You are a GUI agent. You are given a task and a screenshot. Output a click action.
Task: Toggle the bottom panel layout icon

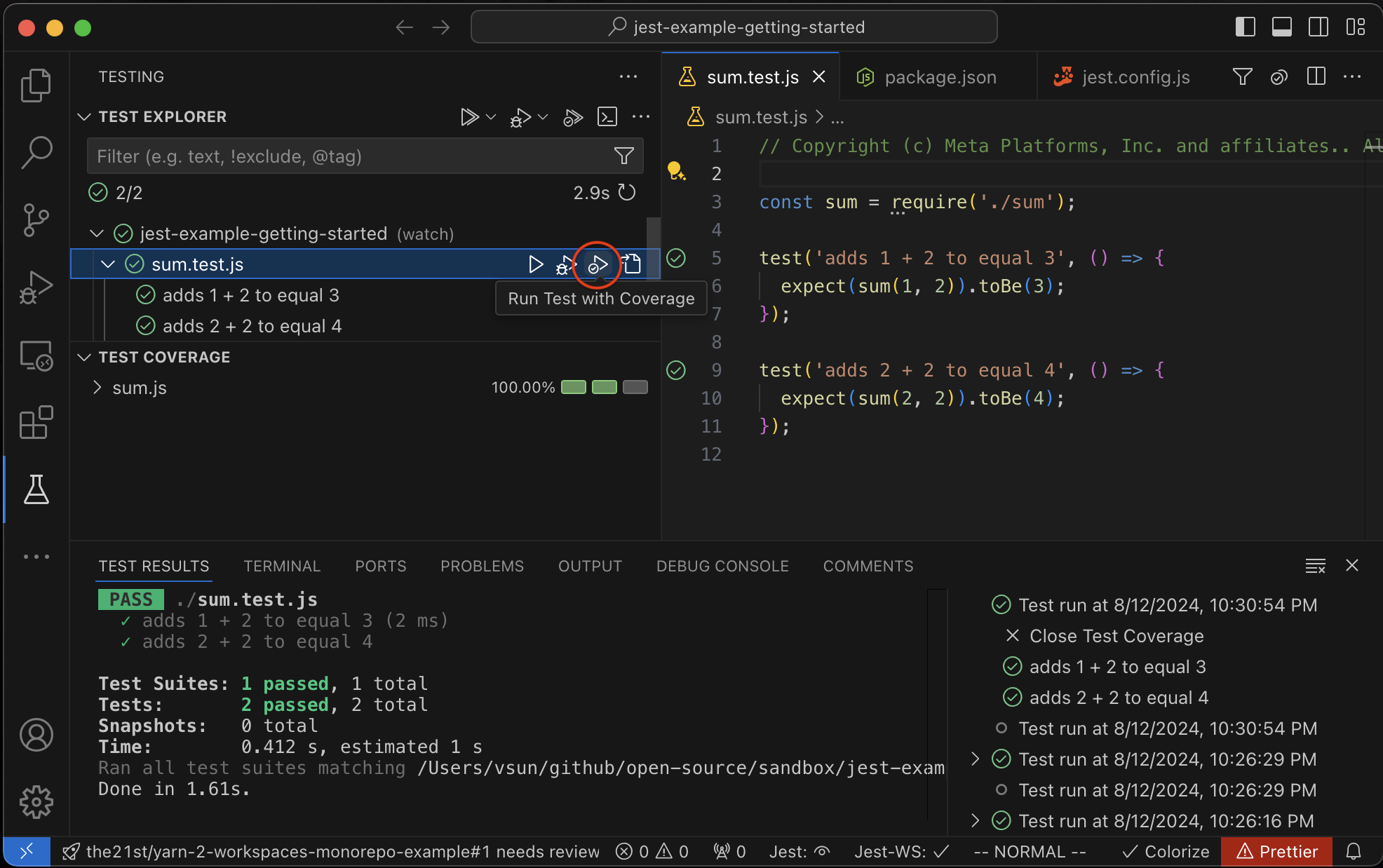[x=1281, y=27]
